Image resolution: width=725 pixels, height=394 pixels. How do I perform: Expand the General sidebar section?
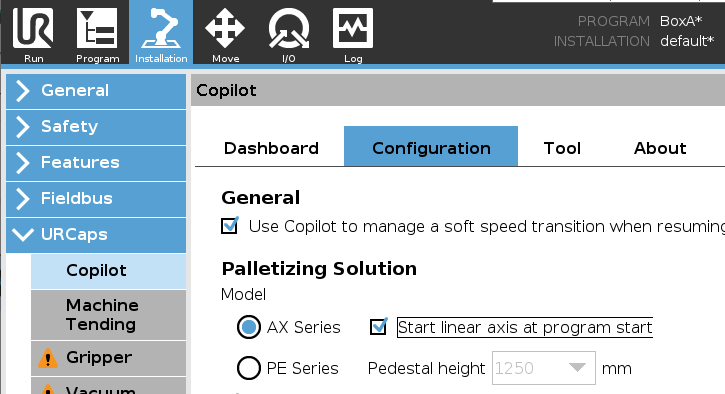[x=96, y=91]
